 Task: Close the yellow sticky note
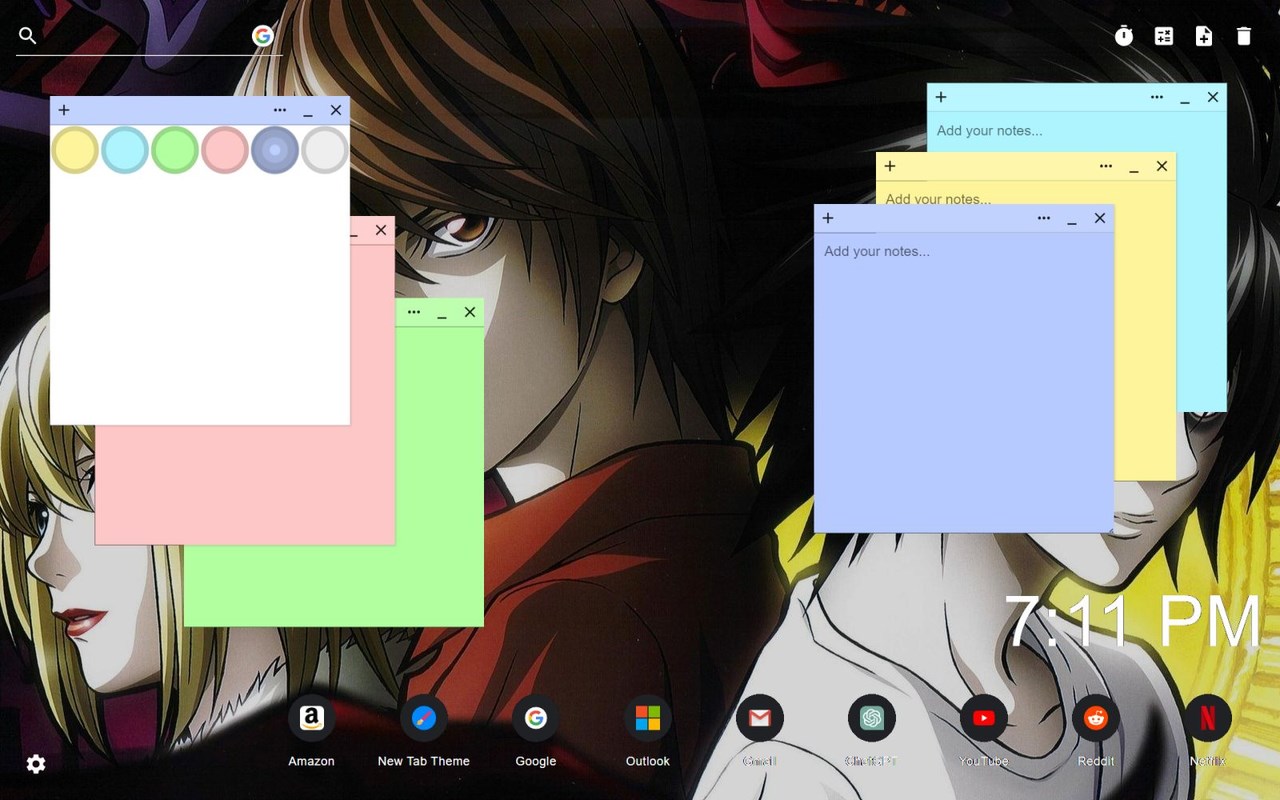[1162, 166]
